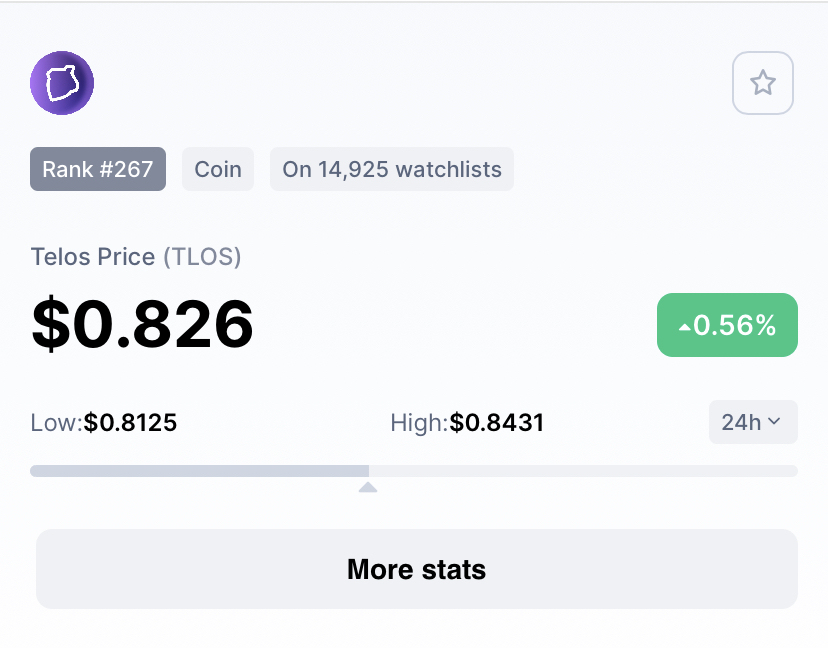Click the Telos Price heading
Screen dimensions: 828x648
tap(95, 257)
